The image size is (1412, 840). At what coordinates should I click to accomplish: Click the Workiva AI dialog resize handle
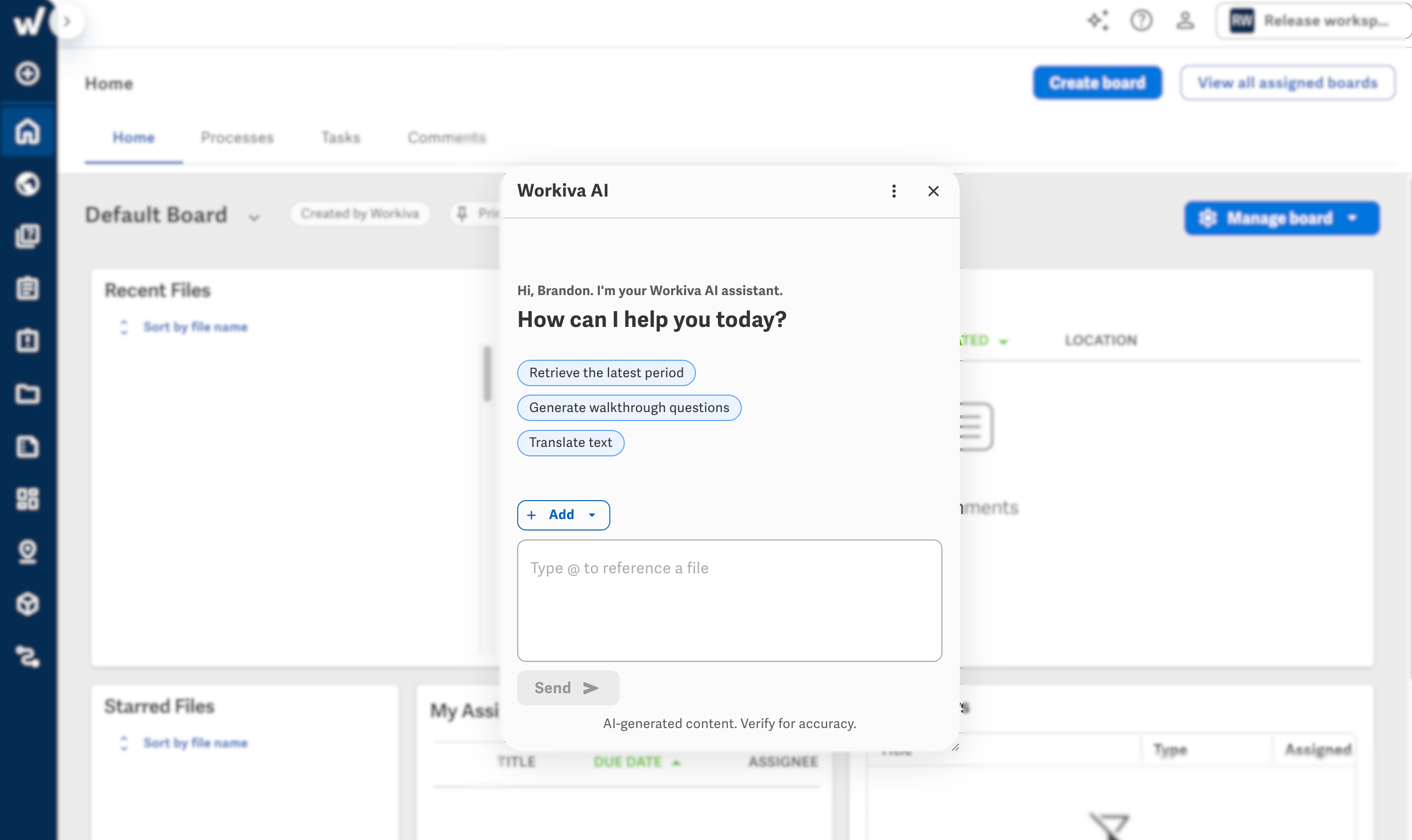(955, 747)
